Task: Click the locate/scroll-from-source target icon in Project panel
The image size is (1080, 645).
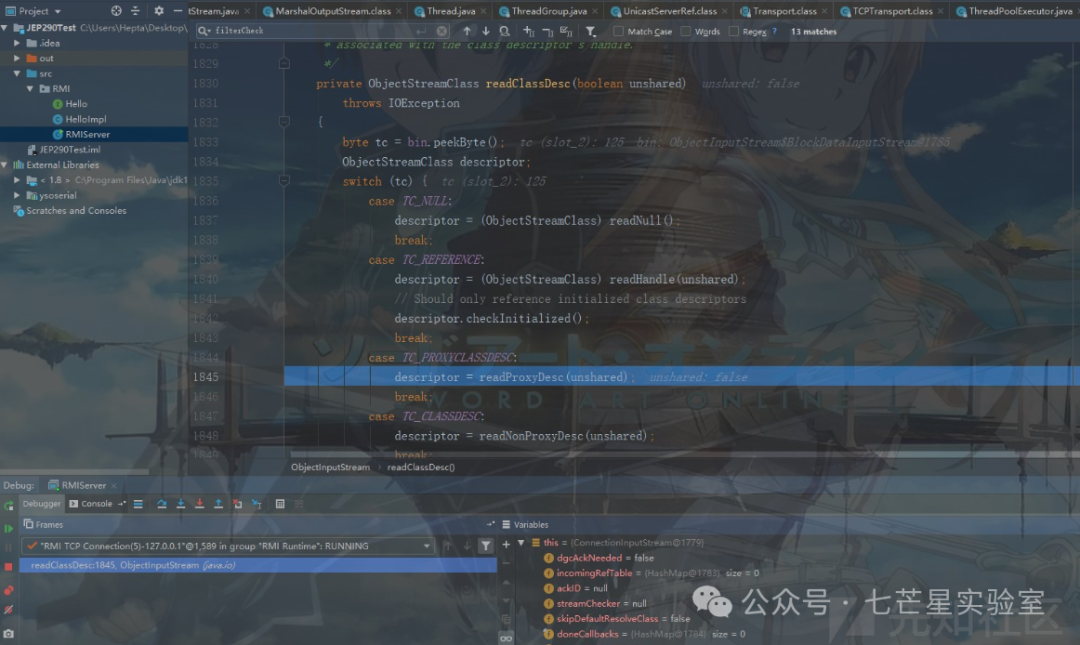Action: coord(116,11)
